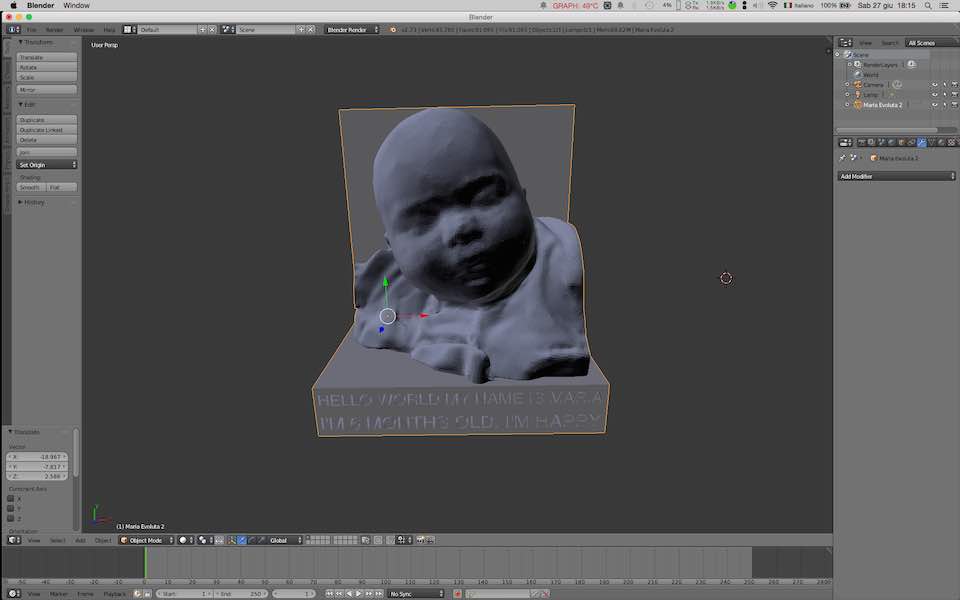The width and height of the screenshot is (960, 600).
Task: Expand the Camera item in outliner
Action: coord(847,84)
